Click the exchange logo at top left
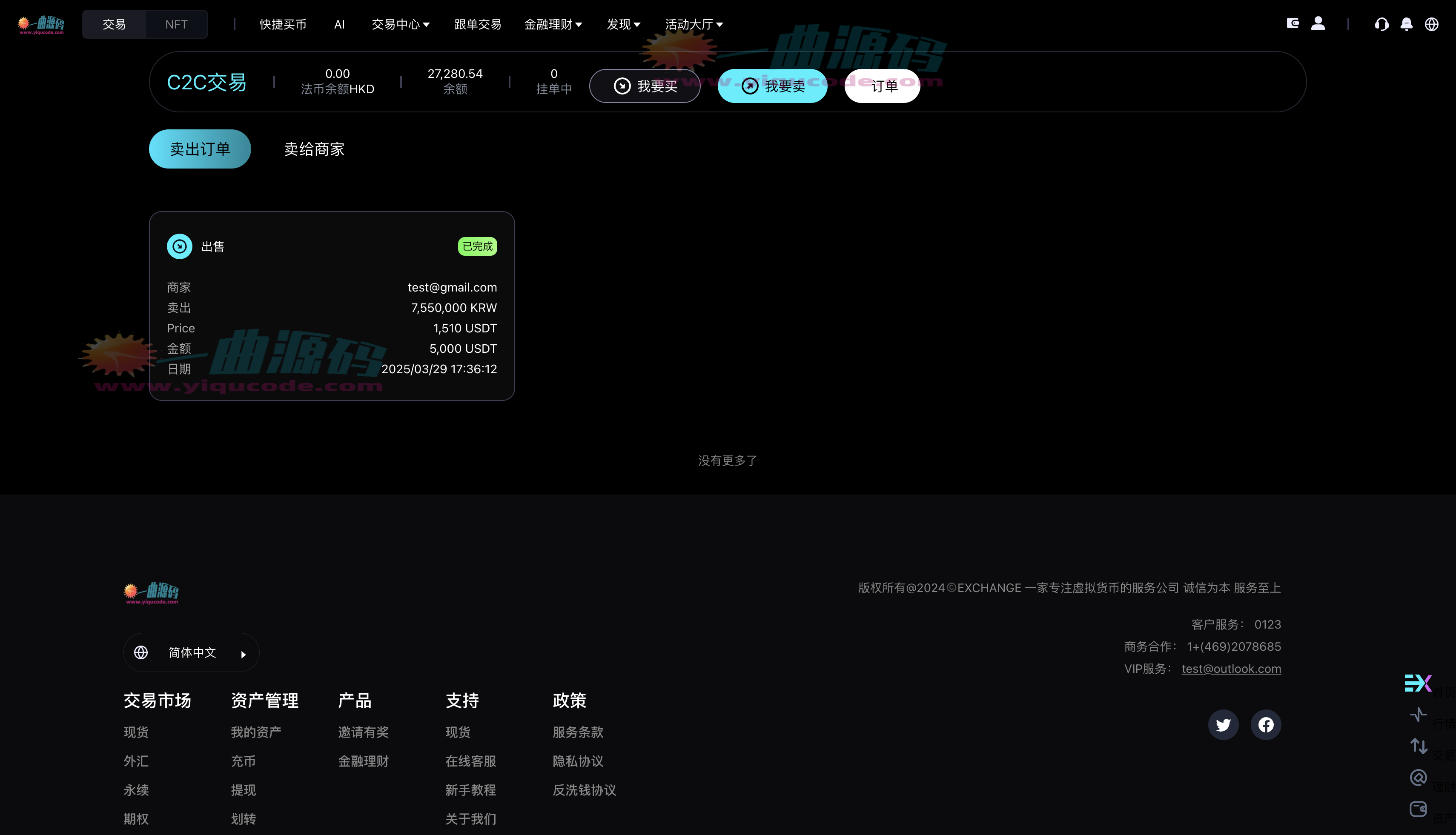 (40, 24)
